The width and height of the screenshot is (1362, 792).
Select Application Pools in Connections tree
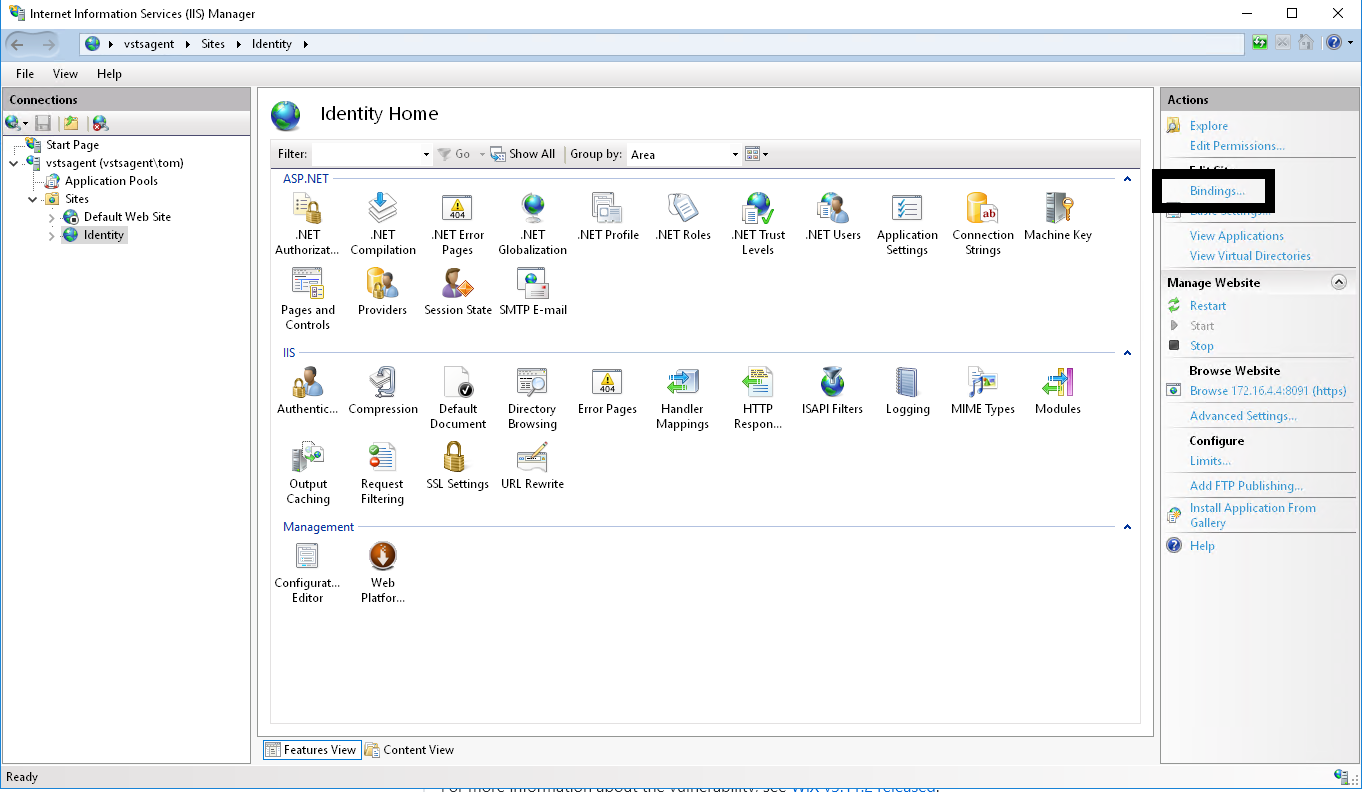[111, 181]
